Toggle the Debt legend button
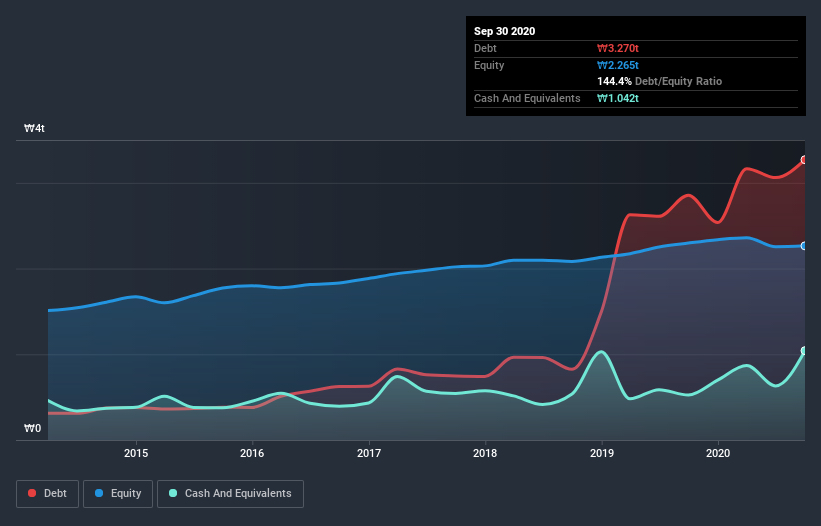 click(47, 494)
